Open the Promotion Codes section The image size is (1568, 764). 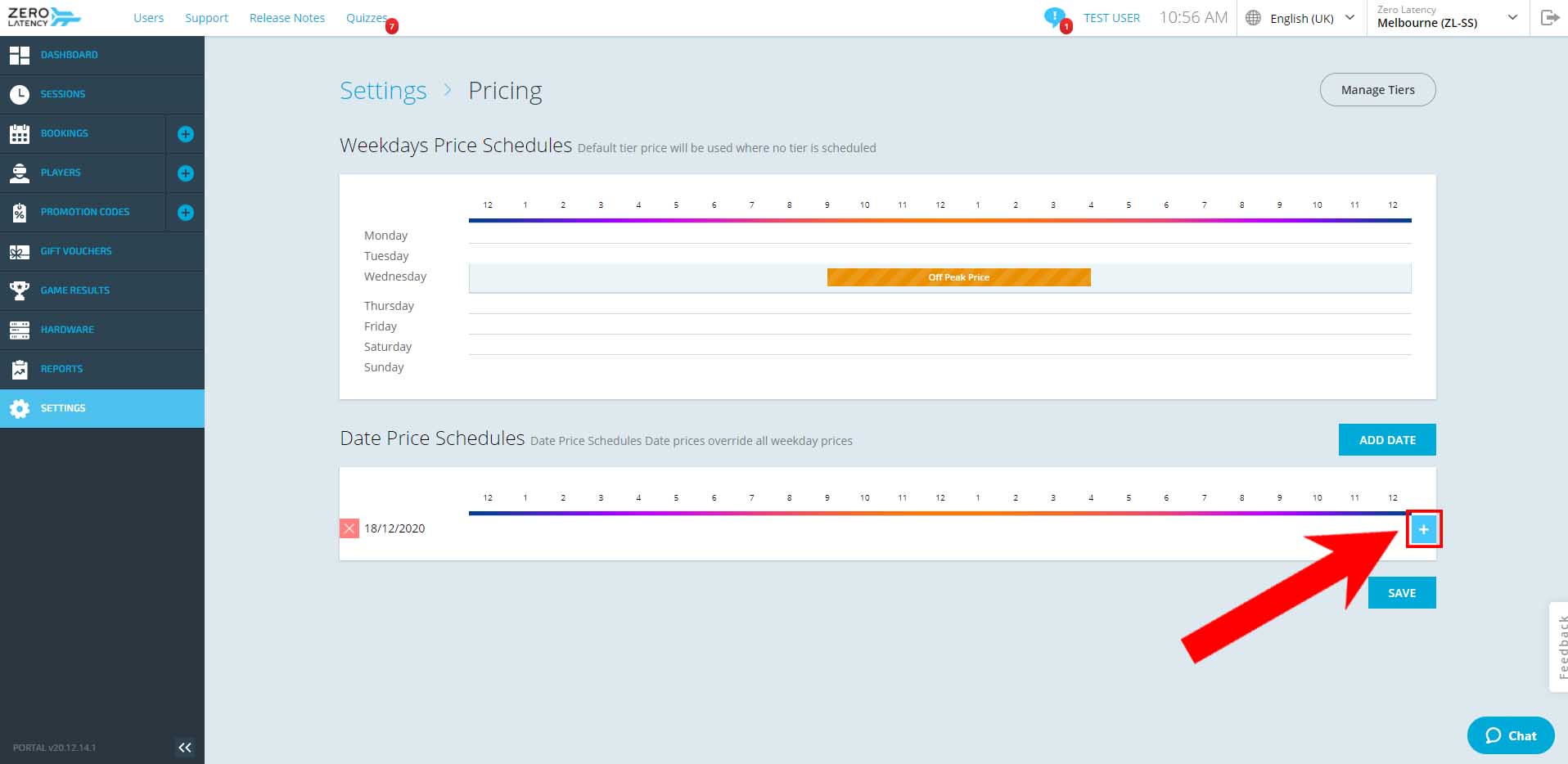(x=83, y=212)
